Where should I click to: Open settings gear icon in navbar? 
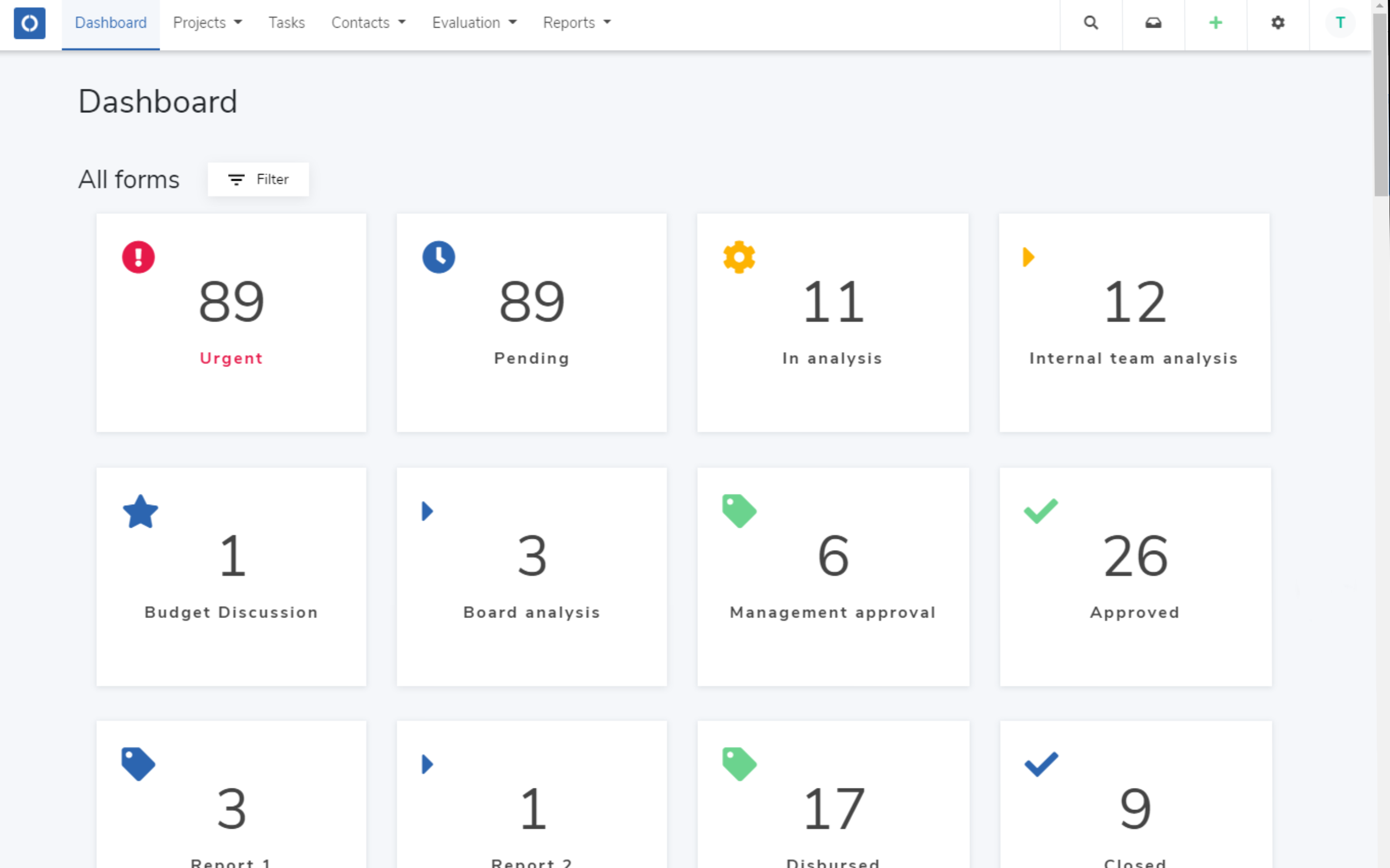coord(1278,23)
